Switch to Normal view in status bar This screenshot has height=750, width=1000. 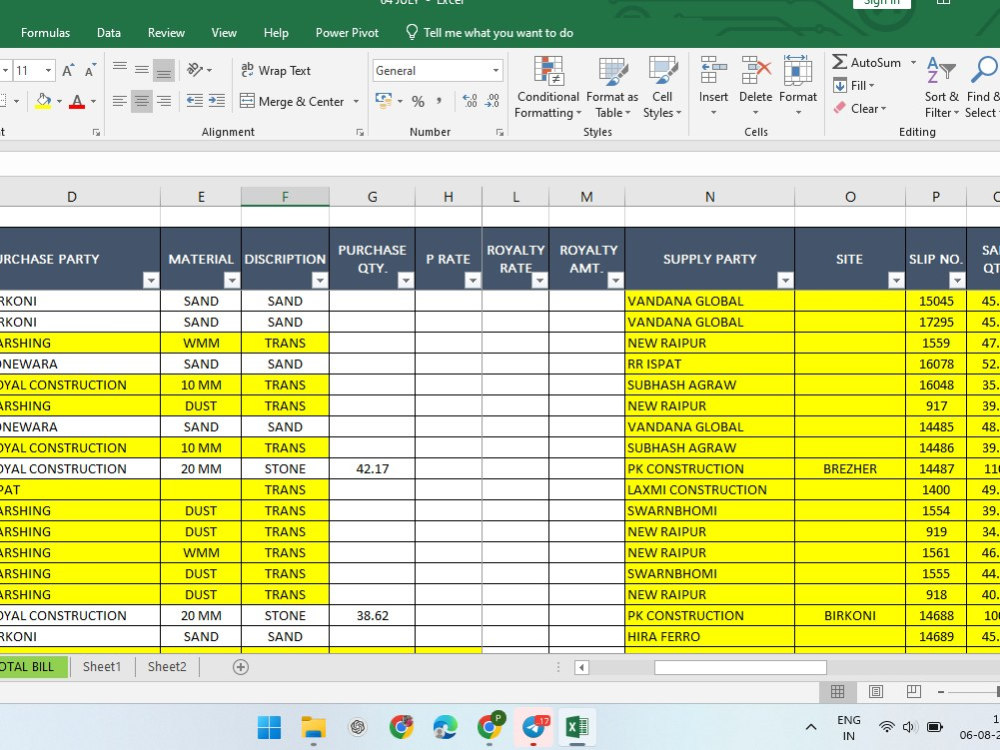[837, 691]
